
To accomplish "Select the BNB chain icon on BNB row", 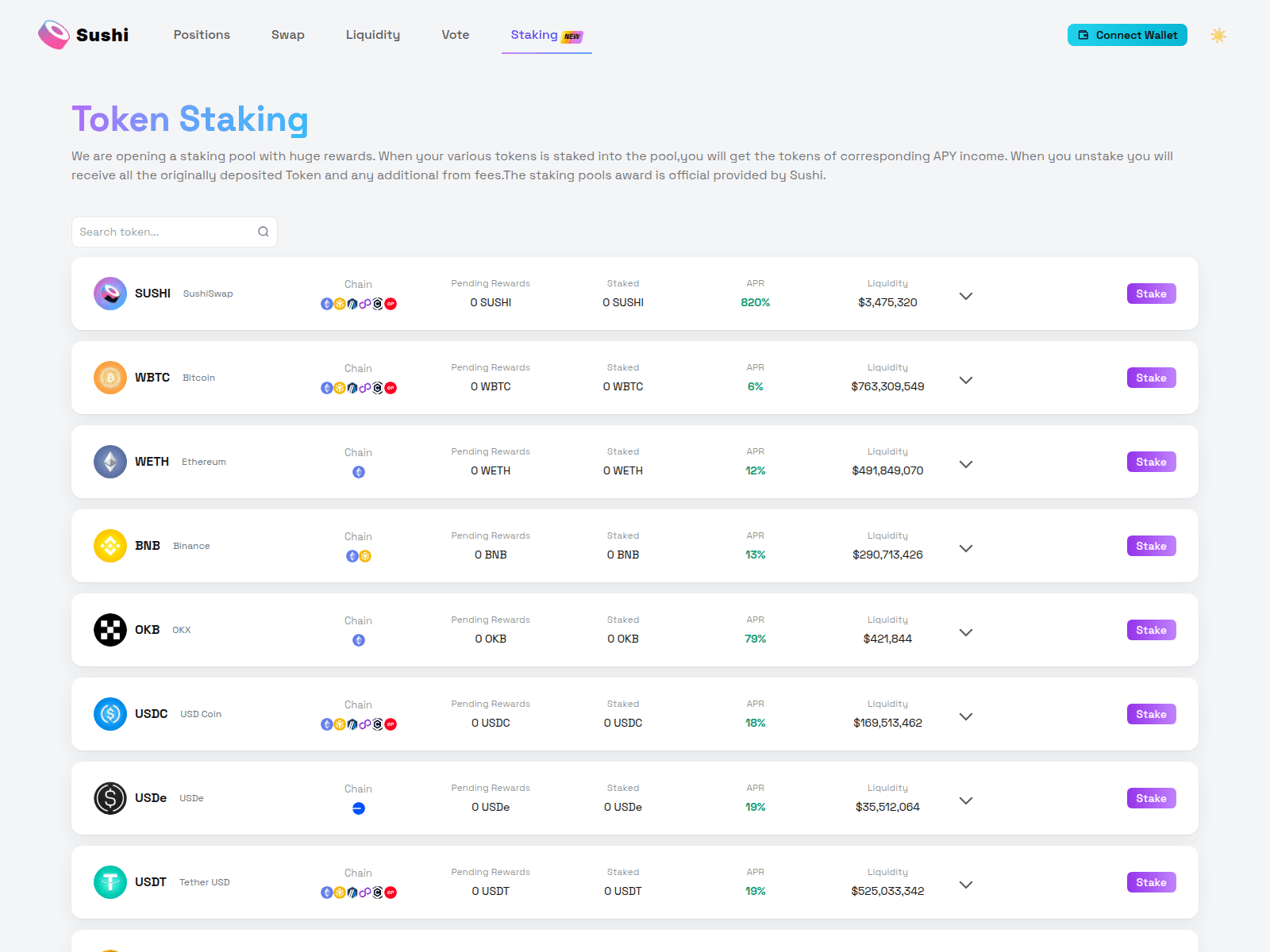I will pyautogui.click(x=364, y=555).
